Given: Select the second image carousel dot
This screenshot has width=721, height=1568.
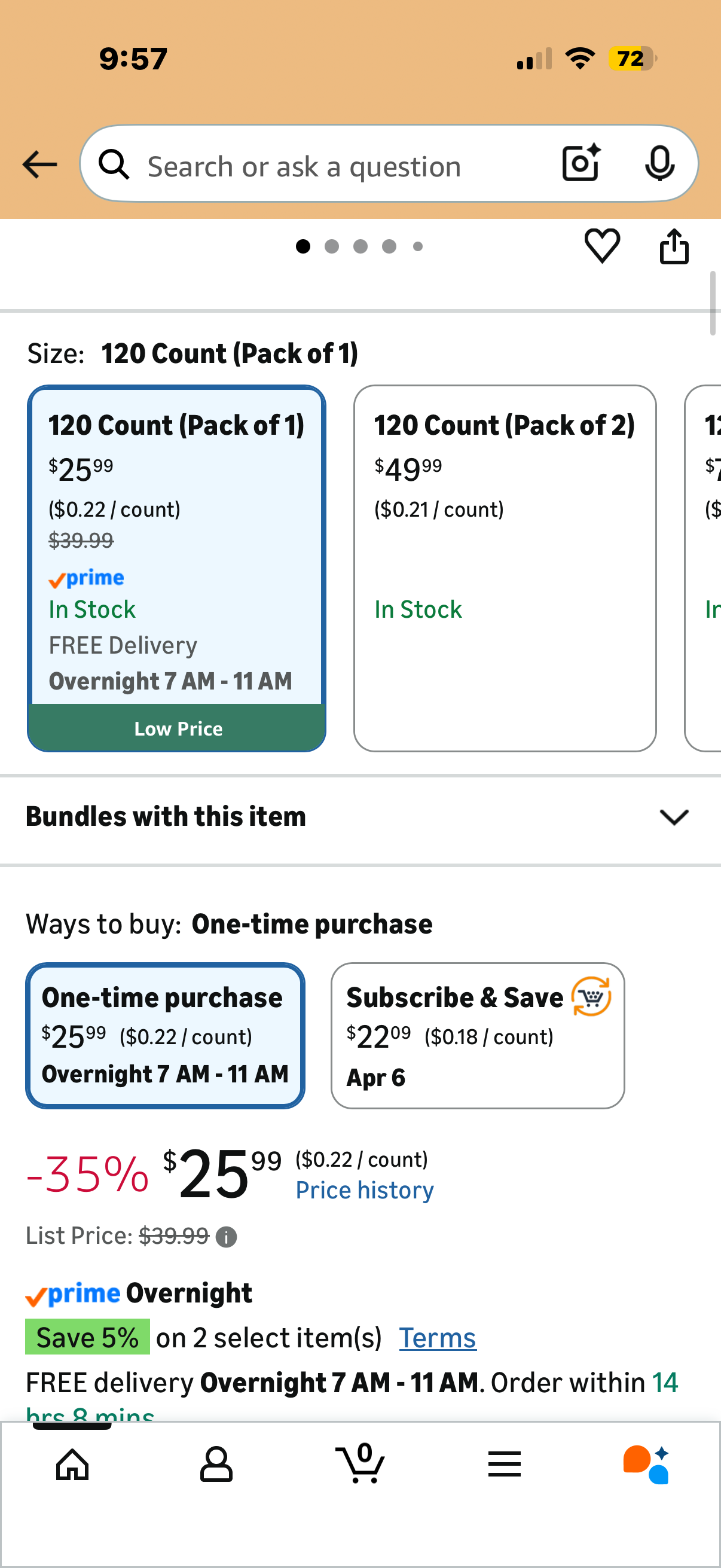Looking at the screenshot, I should click(x=332, y=246).
